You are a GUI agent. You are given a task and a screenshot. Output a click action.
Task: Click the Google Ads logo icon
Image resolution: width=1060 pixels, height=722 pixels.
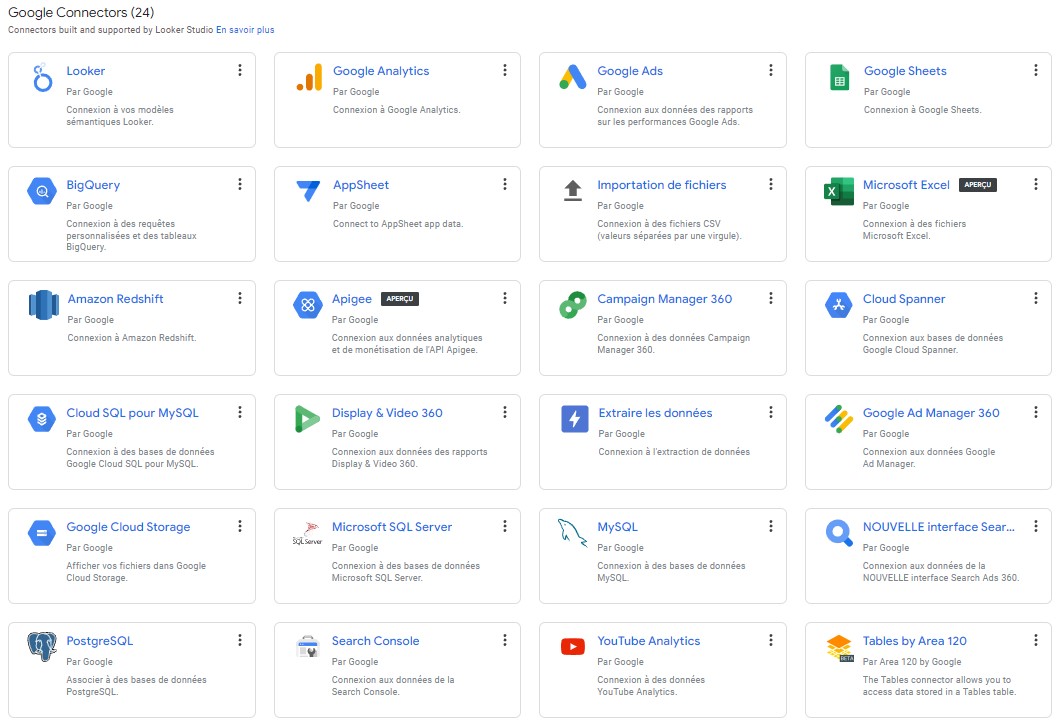(573, 77)
